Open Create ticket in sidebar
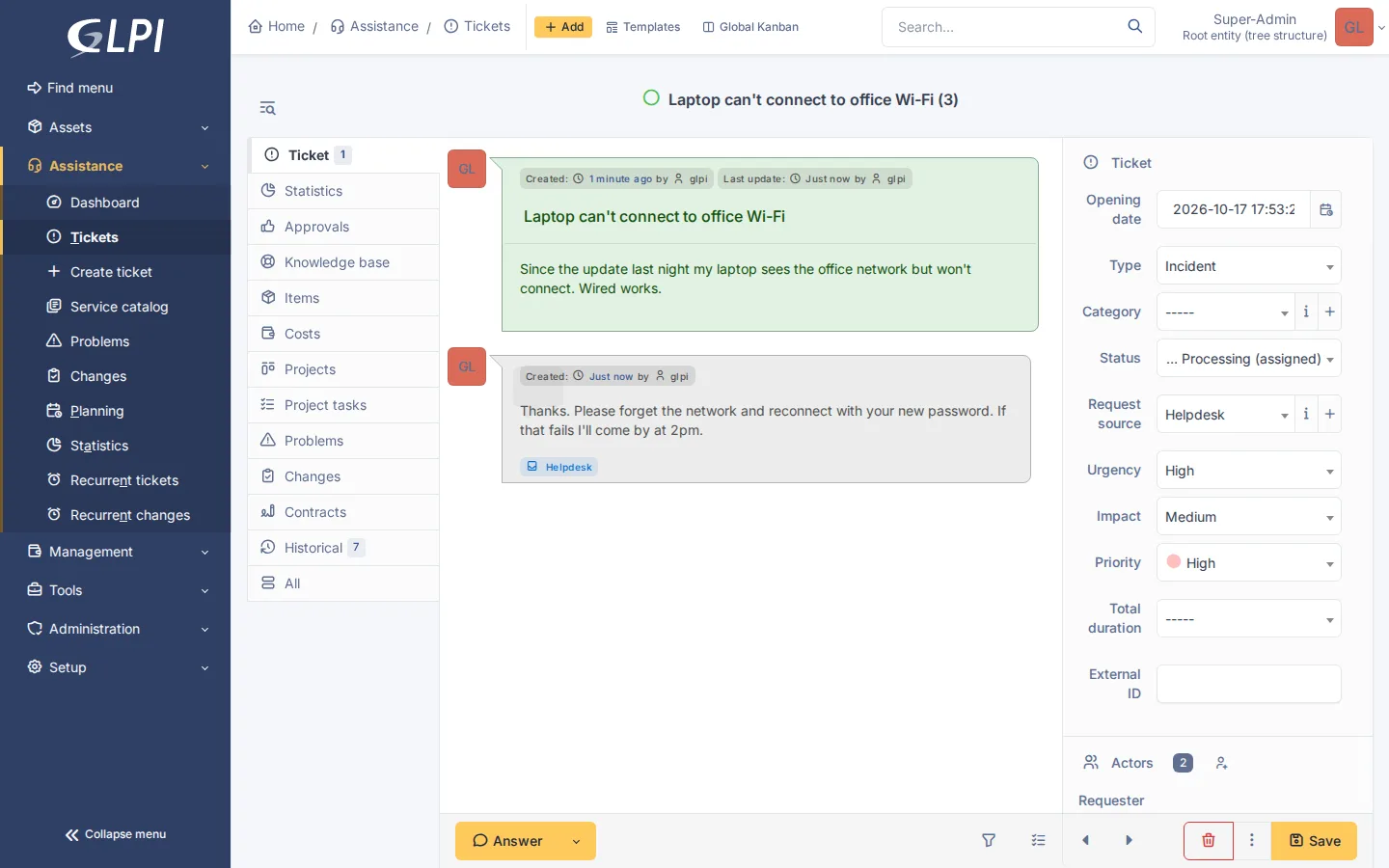This screenshot has width=1389, height=868. (x=116, y=272)
